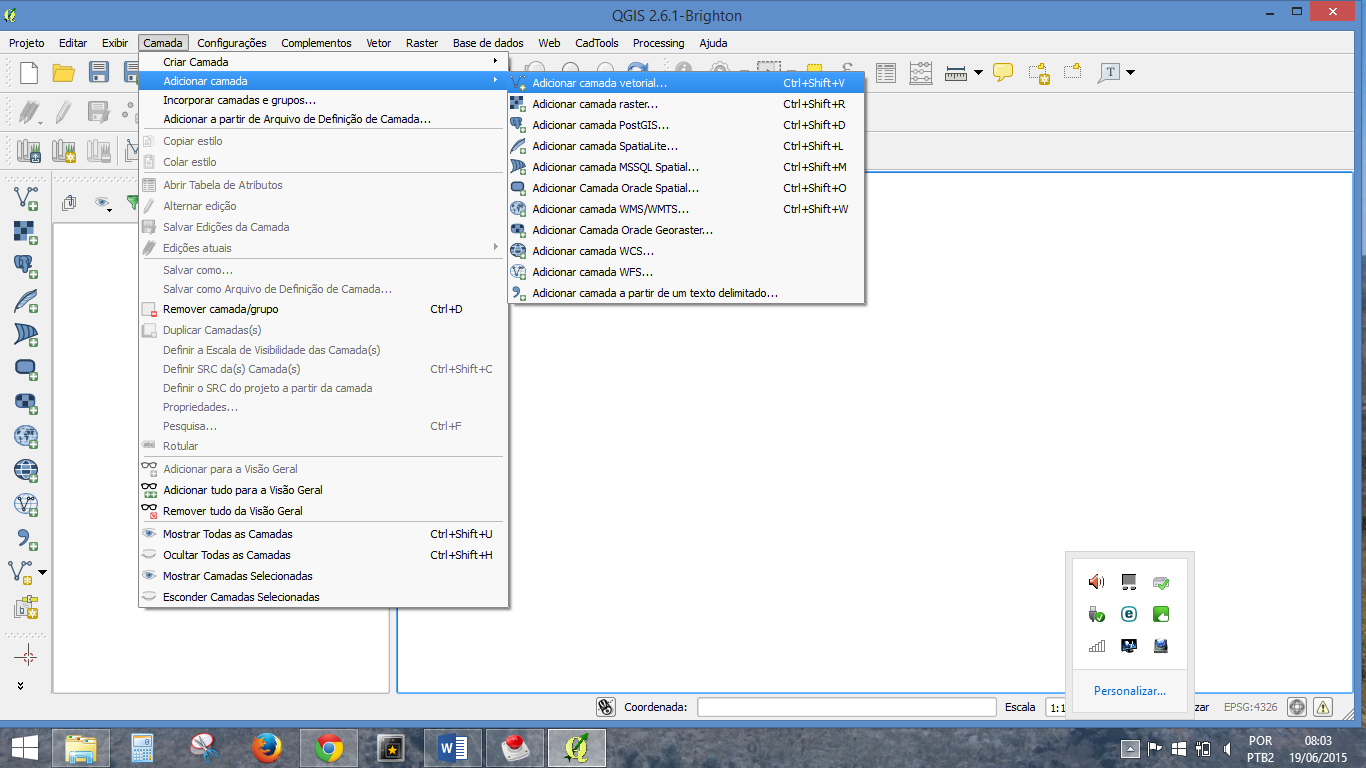Screen dimensions: 1366x768
Task: Add WFS layer icon in sidebar
Action: point(26,504)
